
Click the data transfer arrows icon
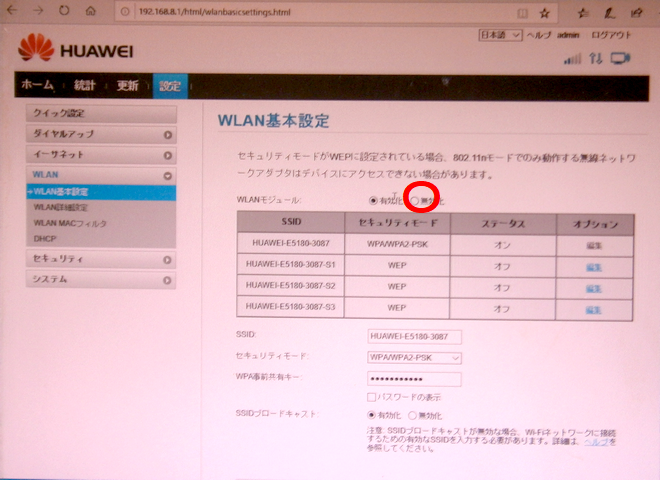click(596, 58)
